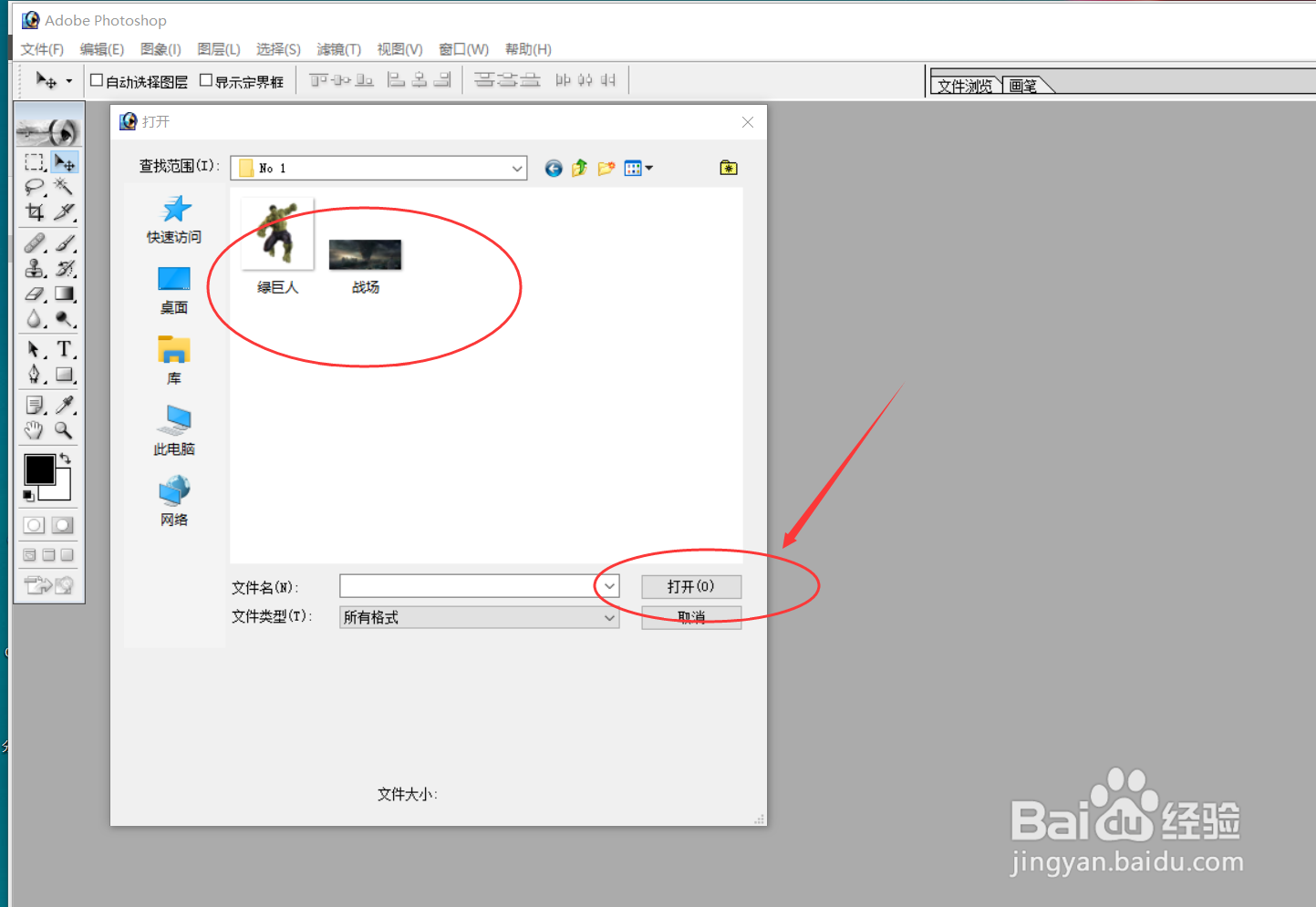Open the 滤镜(T) menu
Screen dimensions: 1316x907
338,49
